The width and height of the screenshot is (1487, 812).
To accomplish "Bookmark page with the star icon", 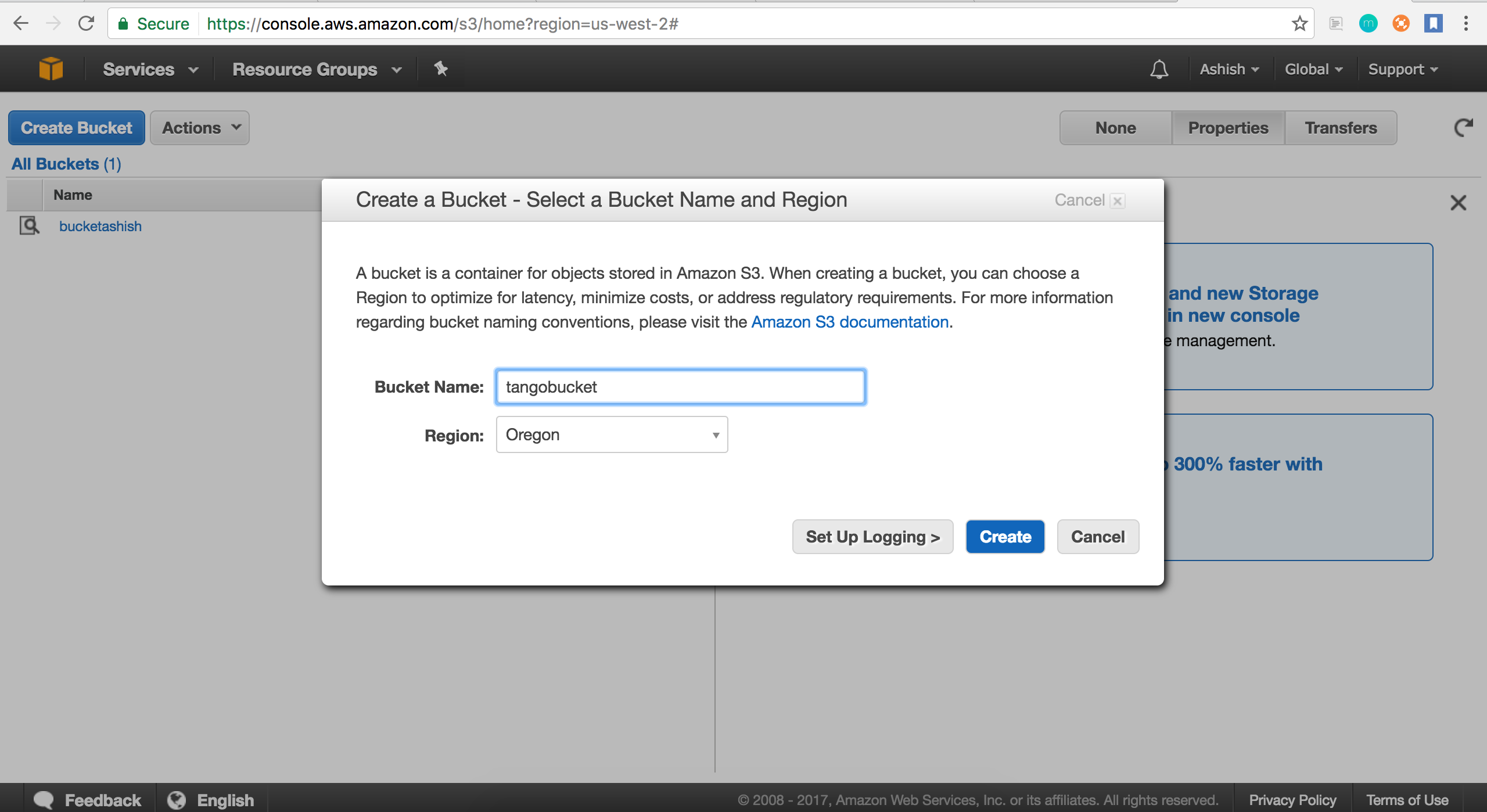I will 1299,24.
